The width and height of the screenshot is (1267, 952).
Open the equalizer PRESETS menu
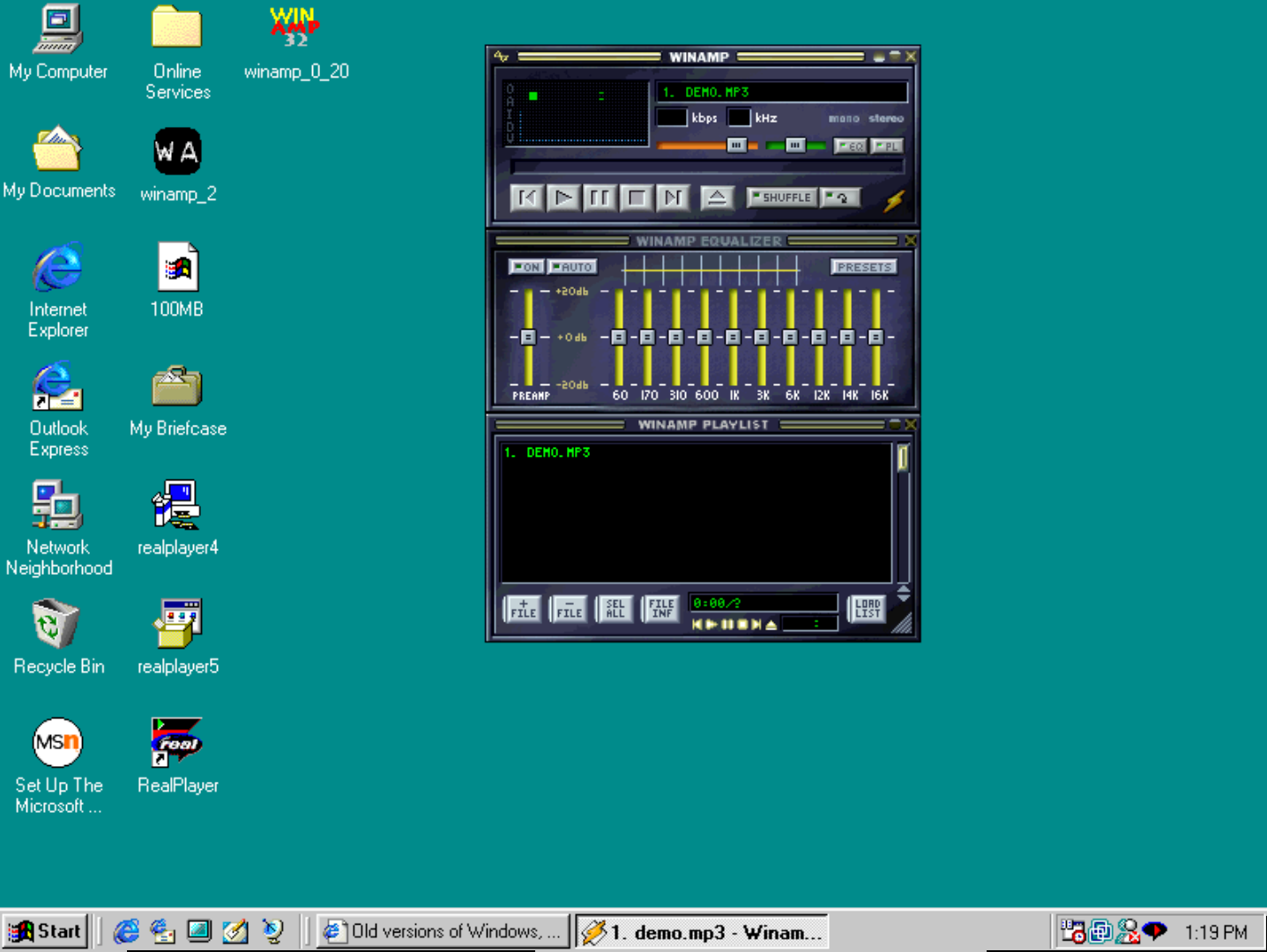863,267
